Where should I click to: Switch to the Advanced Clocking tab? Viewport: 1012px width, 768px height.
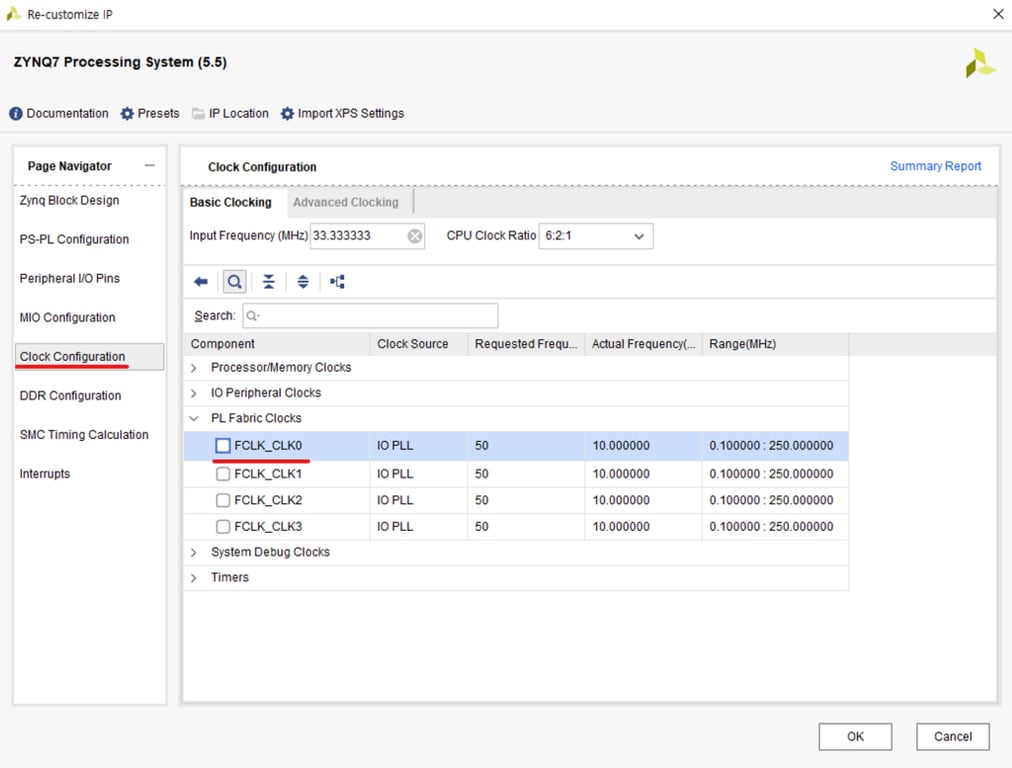pos(345,202)
